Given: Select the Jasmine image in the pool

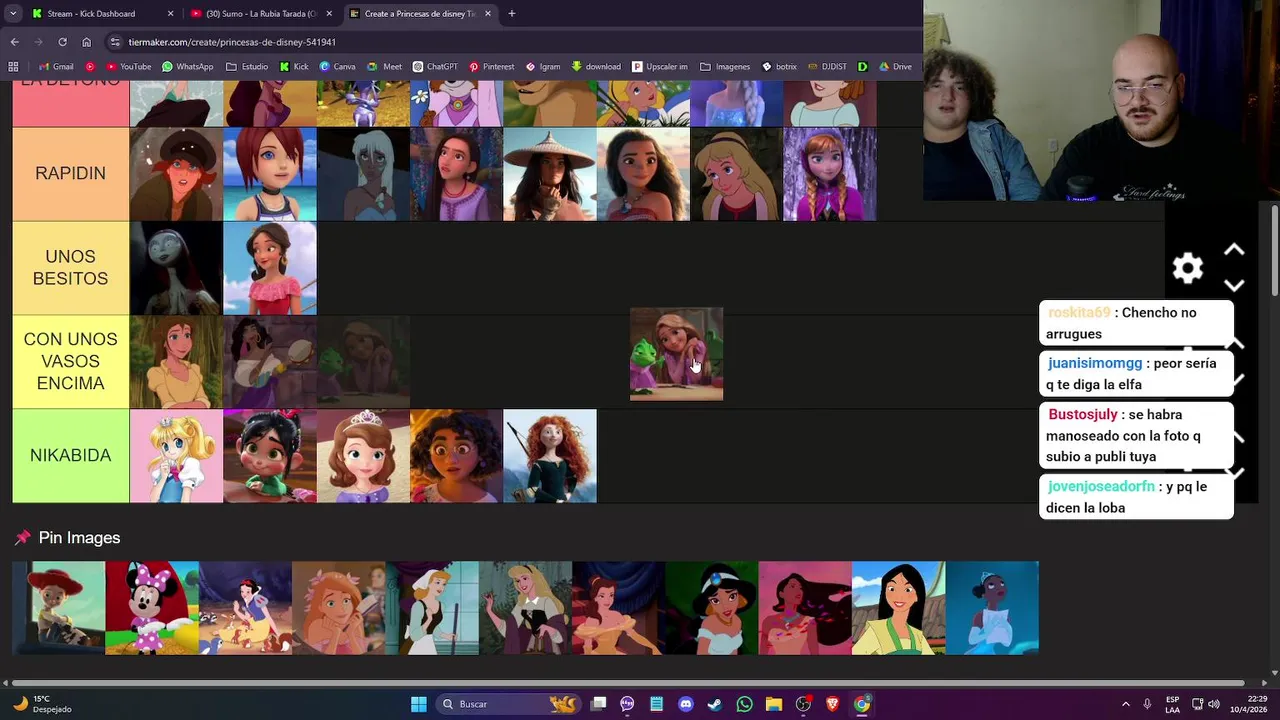Looking at the screenshot, I should [x=712, y=608].
